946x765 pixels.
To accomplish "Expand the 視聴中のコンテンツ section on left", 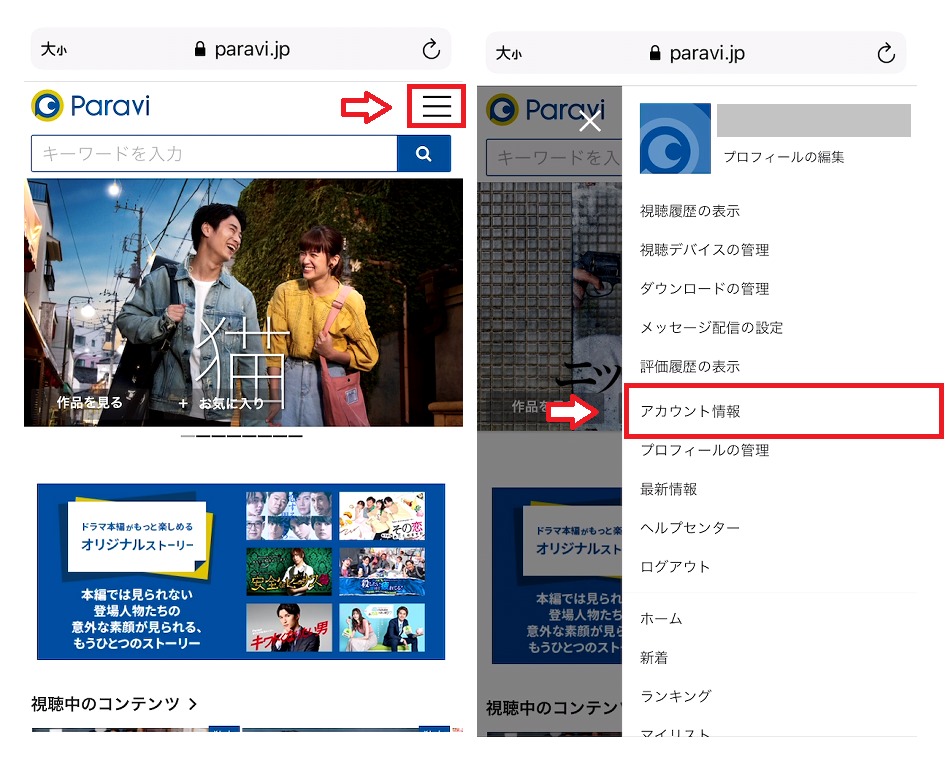I will pyautogui.click(x=114, y=703).
